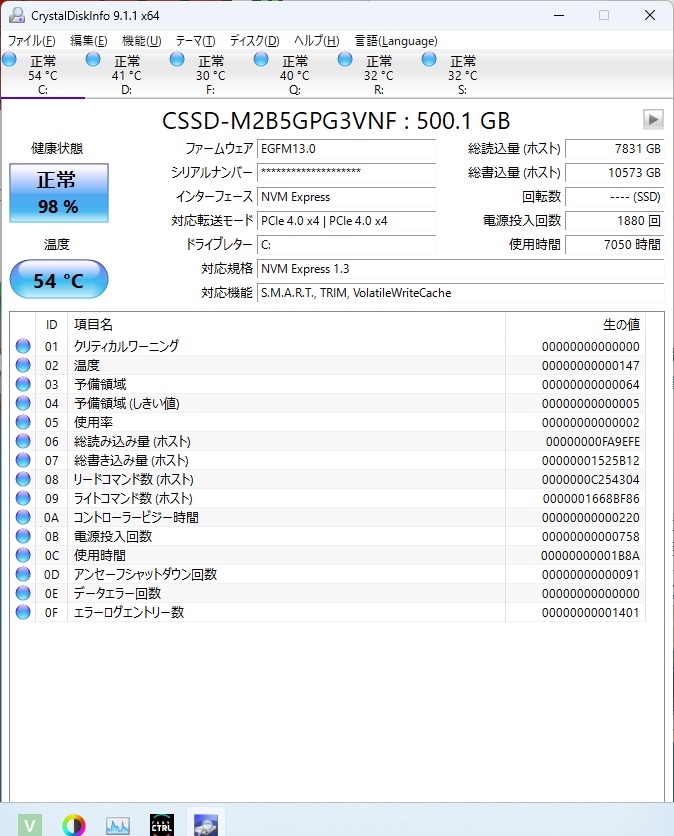The width and height of the screenshot is (674, 836).
Task: Open the ヘルプ(H) menu
Action: point(316,41)
